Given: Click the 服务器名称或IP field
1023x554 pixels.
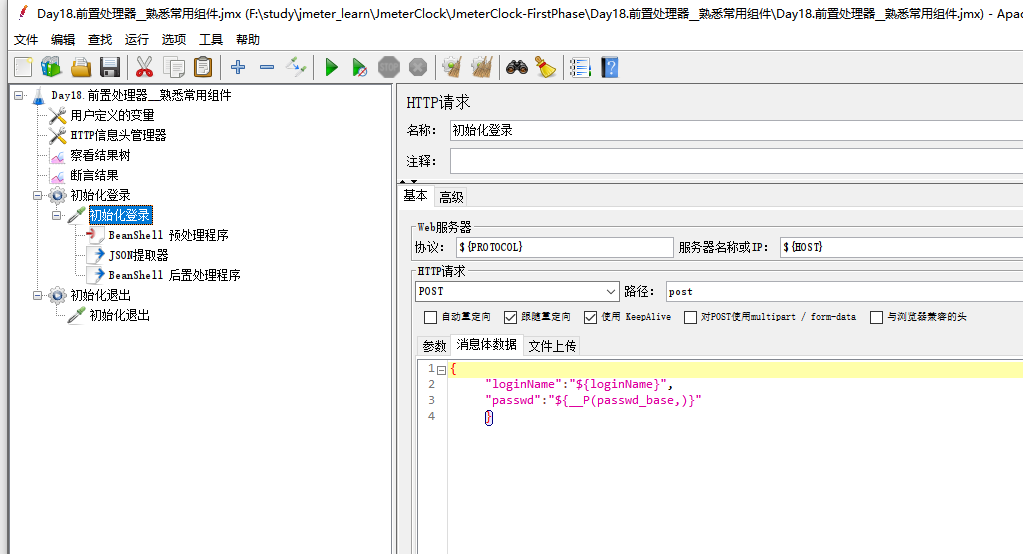Looking at the screenshot, I should [x=901, y=247].
